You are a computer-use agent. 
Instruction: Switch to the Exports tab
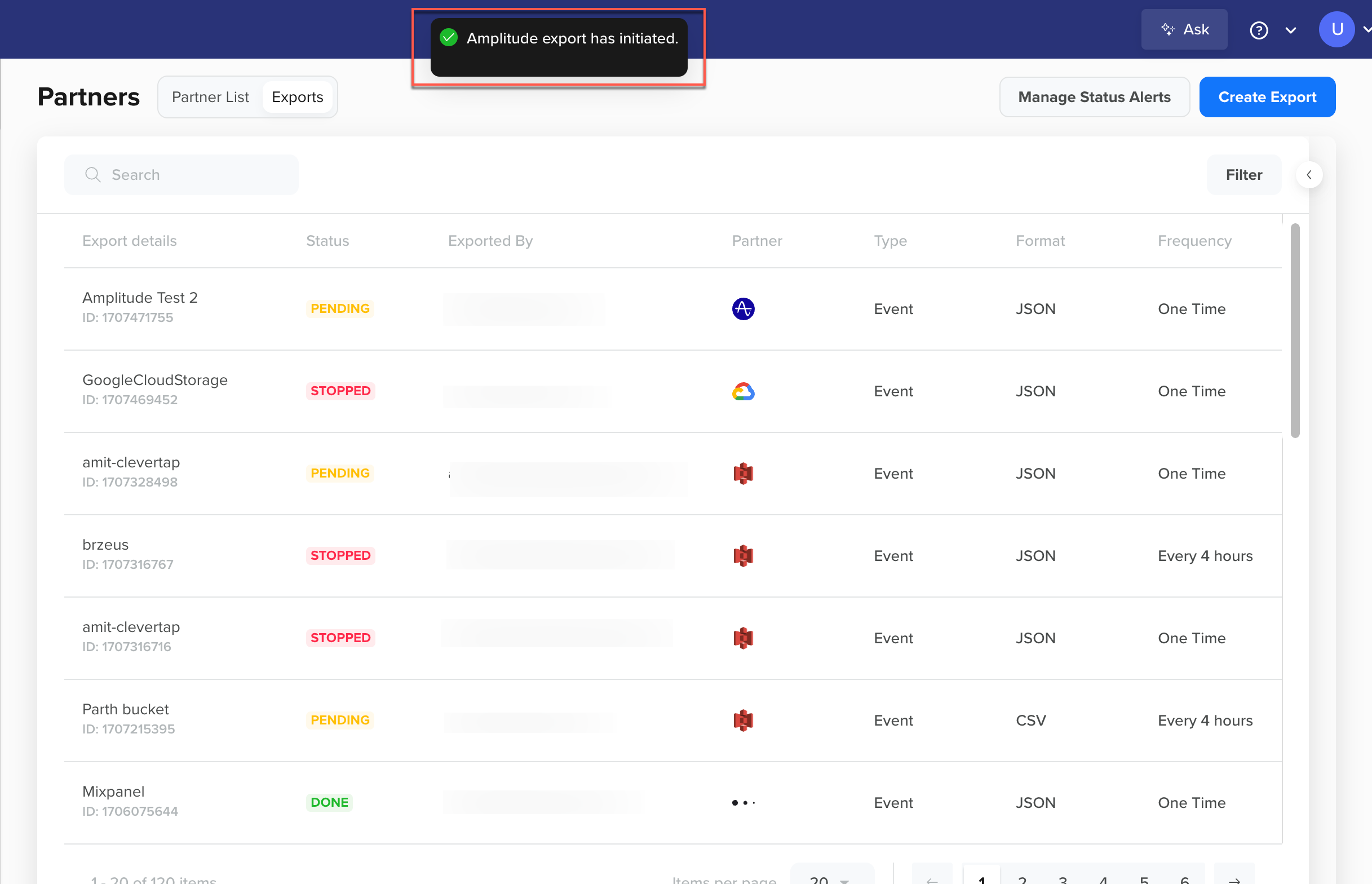(298, 97)
